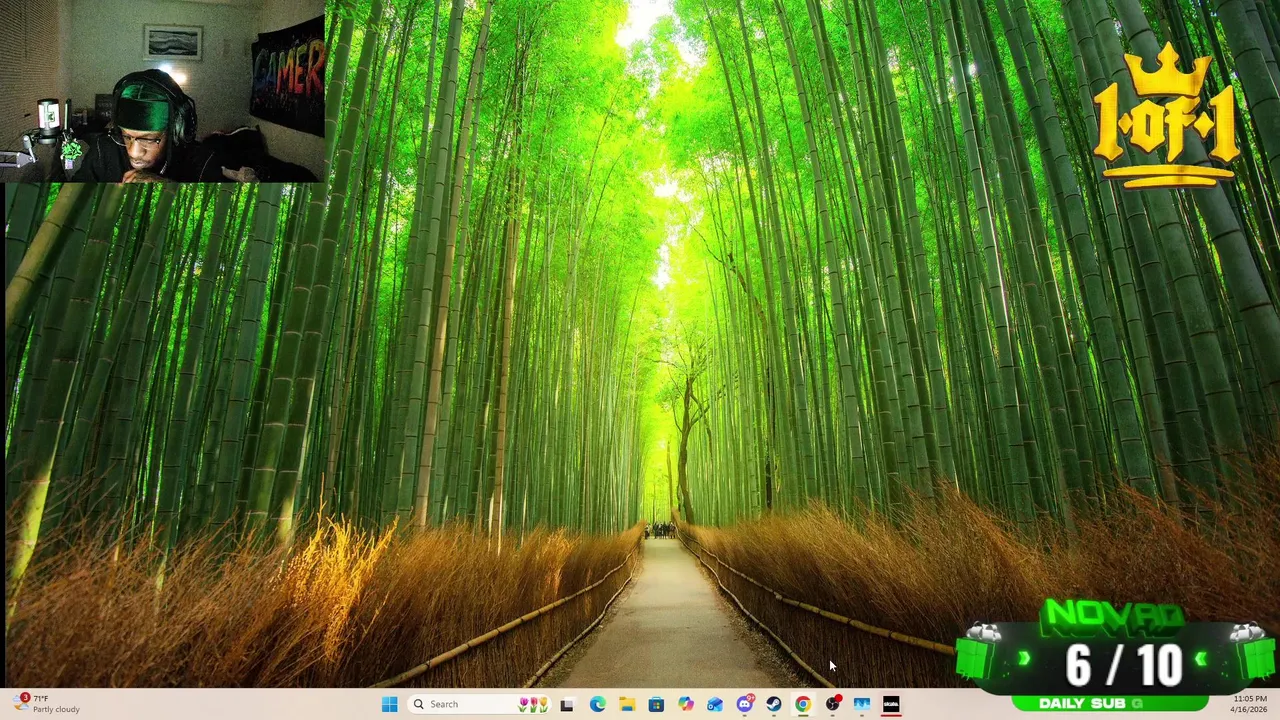The height and width of the screenshot is (720, 1280).
Task: Open the Windows Start menu
Action: click(x=389, y=704)
